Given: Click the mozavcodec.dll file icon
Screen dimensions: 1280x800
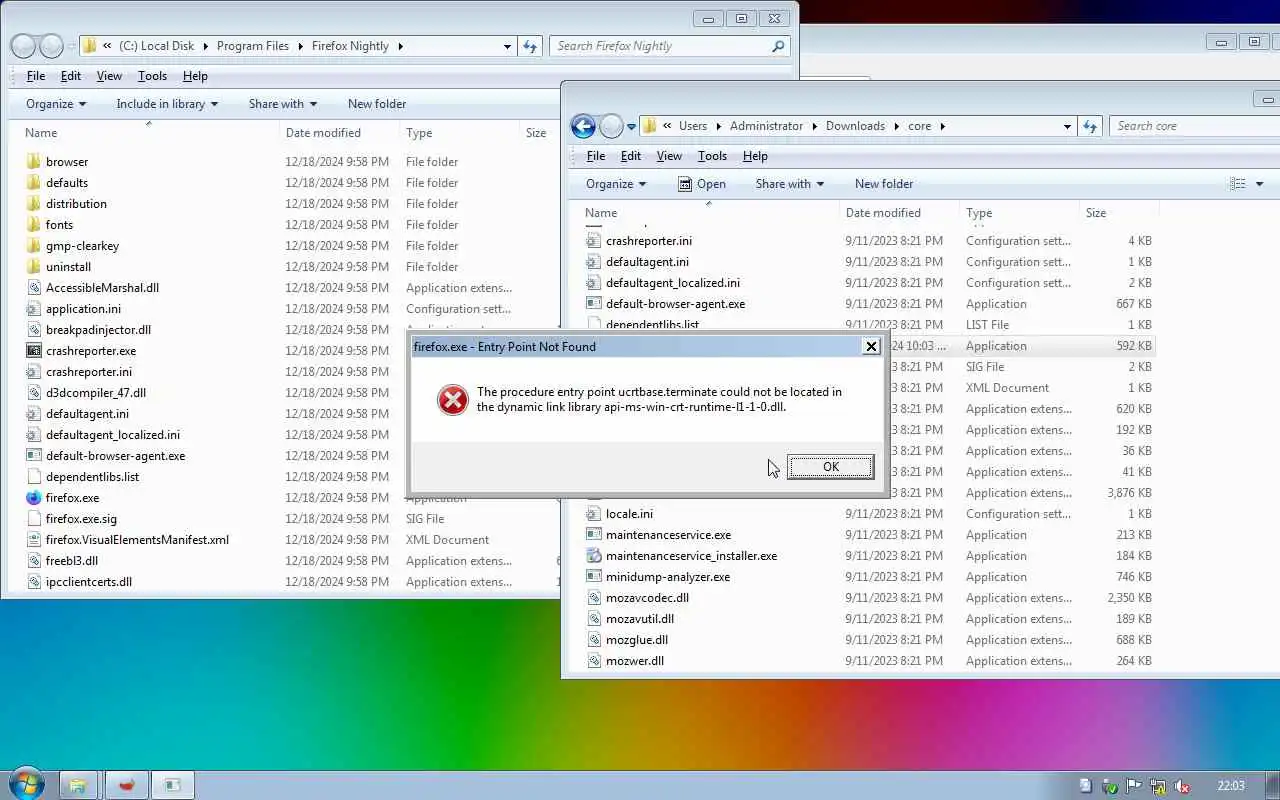Looking at the screenshot, I should (593, 597).
